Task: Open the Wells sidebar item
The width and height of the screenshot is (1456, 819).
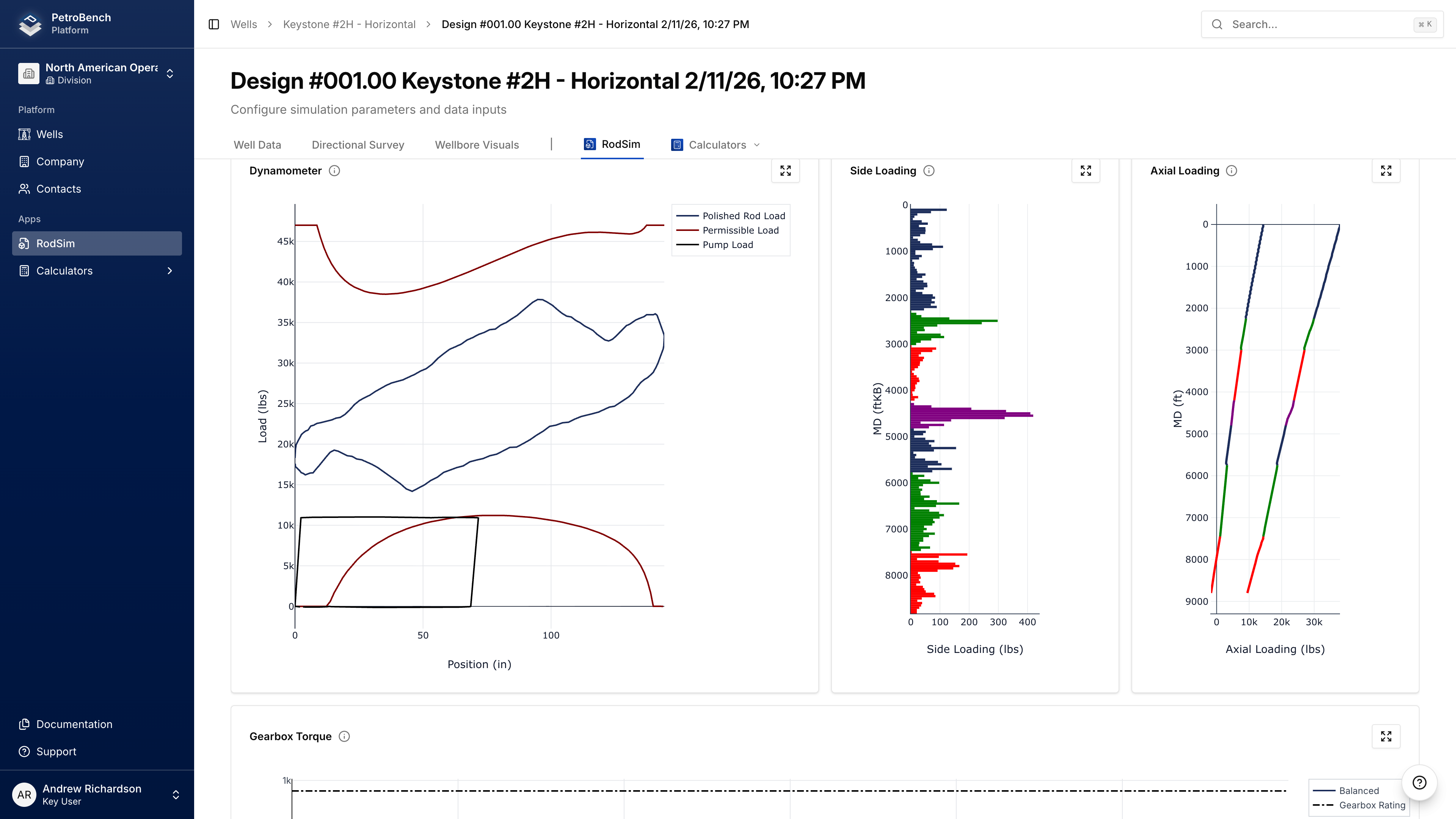Action: coord(97,134)
